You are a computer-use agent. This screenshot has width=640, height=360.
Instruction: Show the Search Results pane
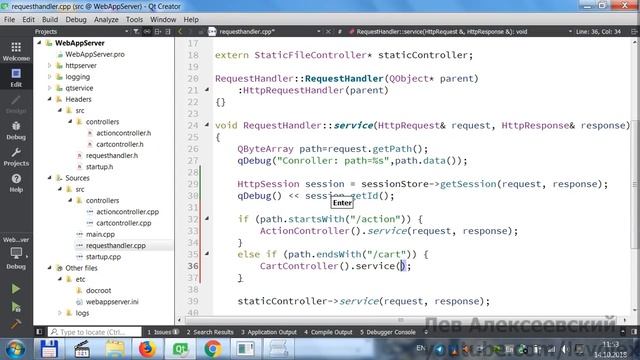(210, 332)
